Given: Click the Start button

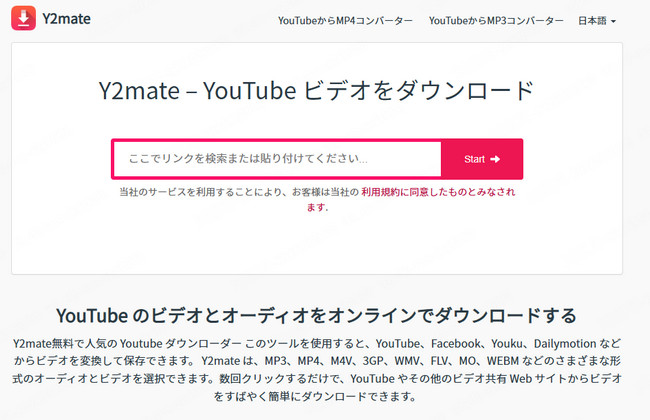Looking at the screenshot, I should [482, 159].
